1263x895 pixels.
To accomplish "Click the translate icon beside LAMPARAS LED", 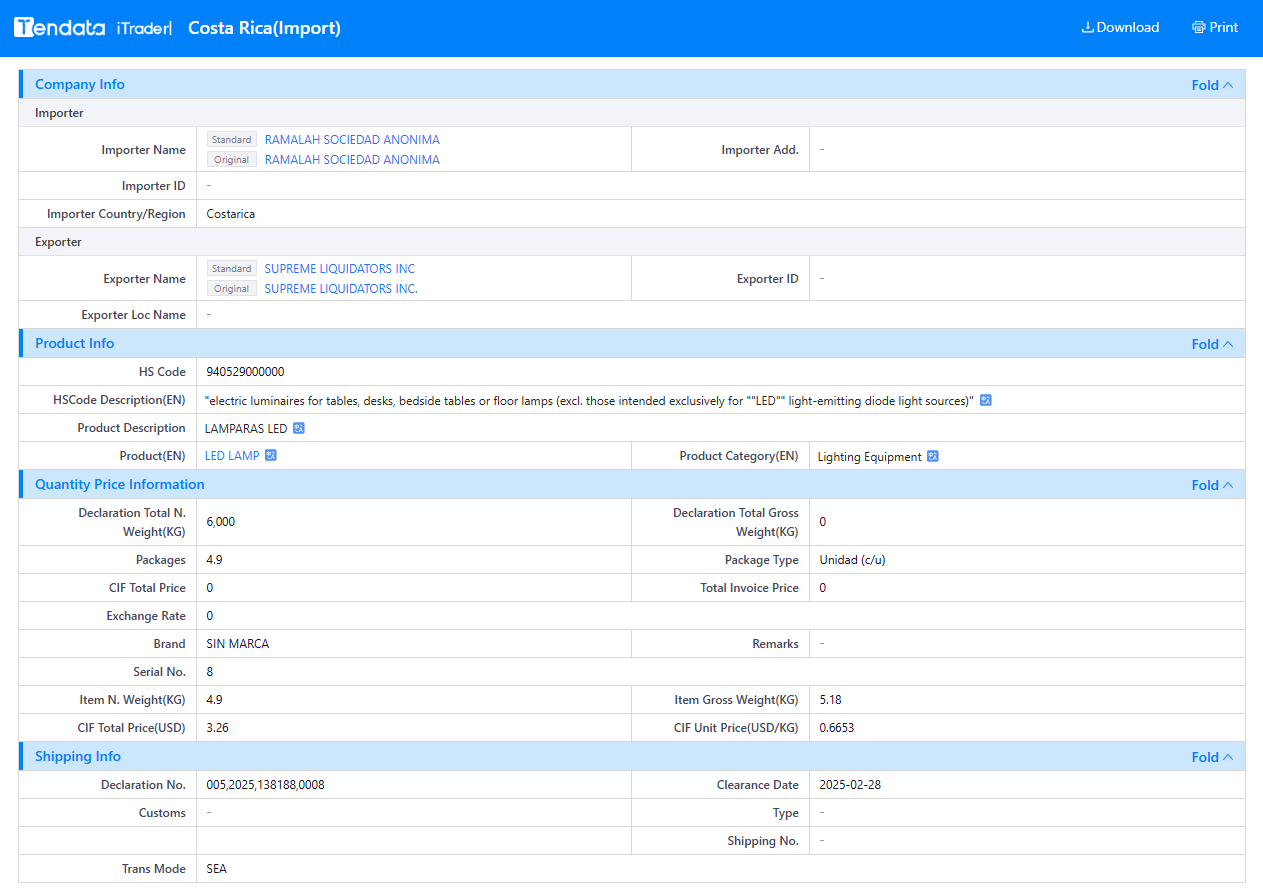I will (298, 428).
